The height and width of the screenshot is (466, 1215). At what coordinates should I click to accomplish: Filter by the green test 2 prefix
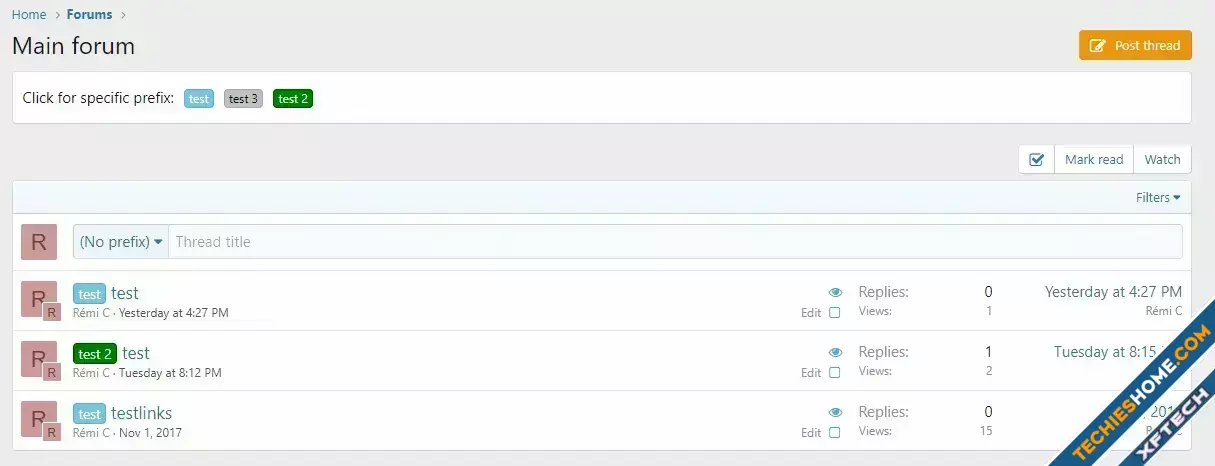(293, 99)
